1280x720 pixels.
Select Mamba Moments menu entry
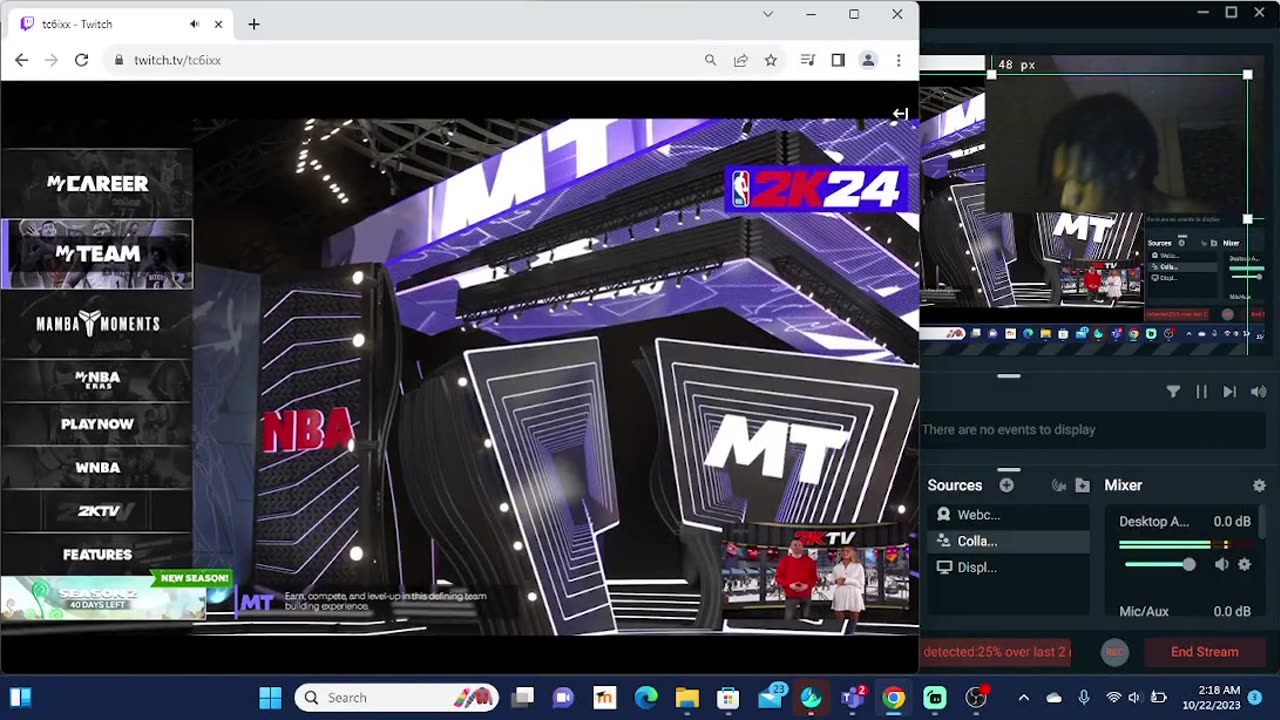point(97,324)
